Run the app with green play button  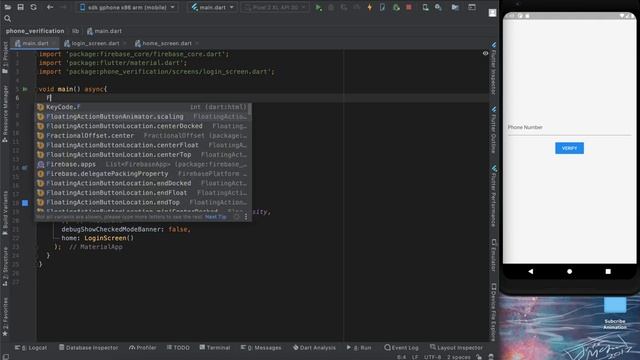[x=318, y=7]
